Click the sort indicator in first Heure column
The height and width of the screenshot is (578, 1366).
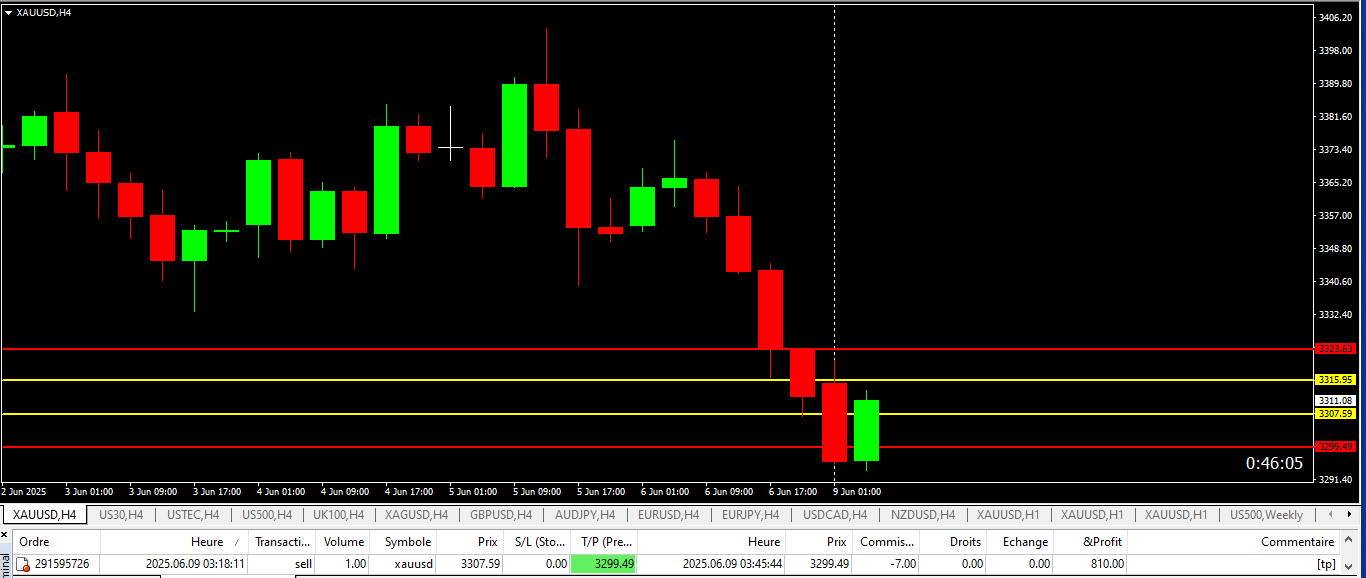(x=237, y=542)
